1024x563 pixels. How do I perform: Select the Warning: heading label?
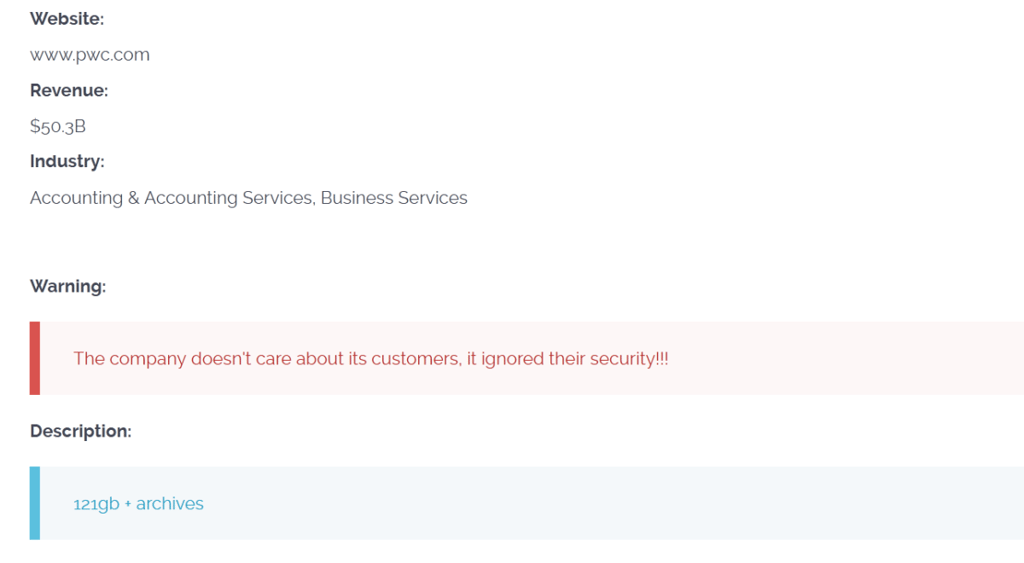click(x=68, y=286)
